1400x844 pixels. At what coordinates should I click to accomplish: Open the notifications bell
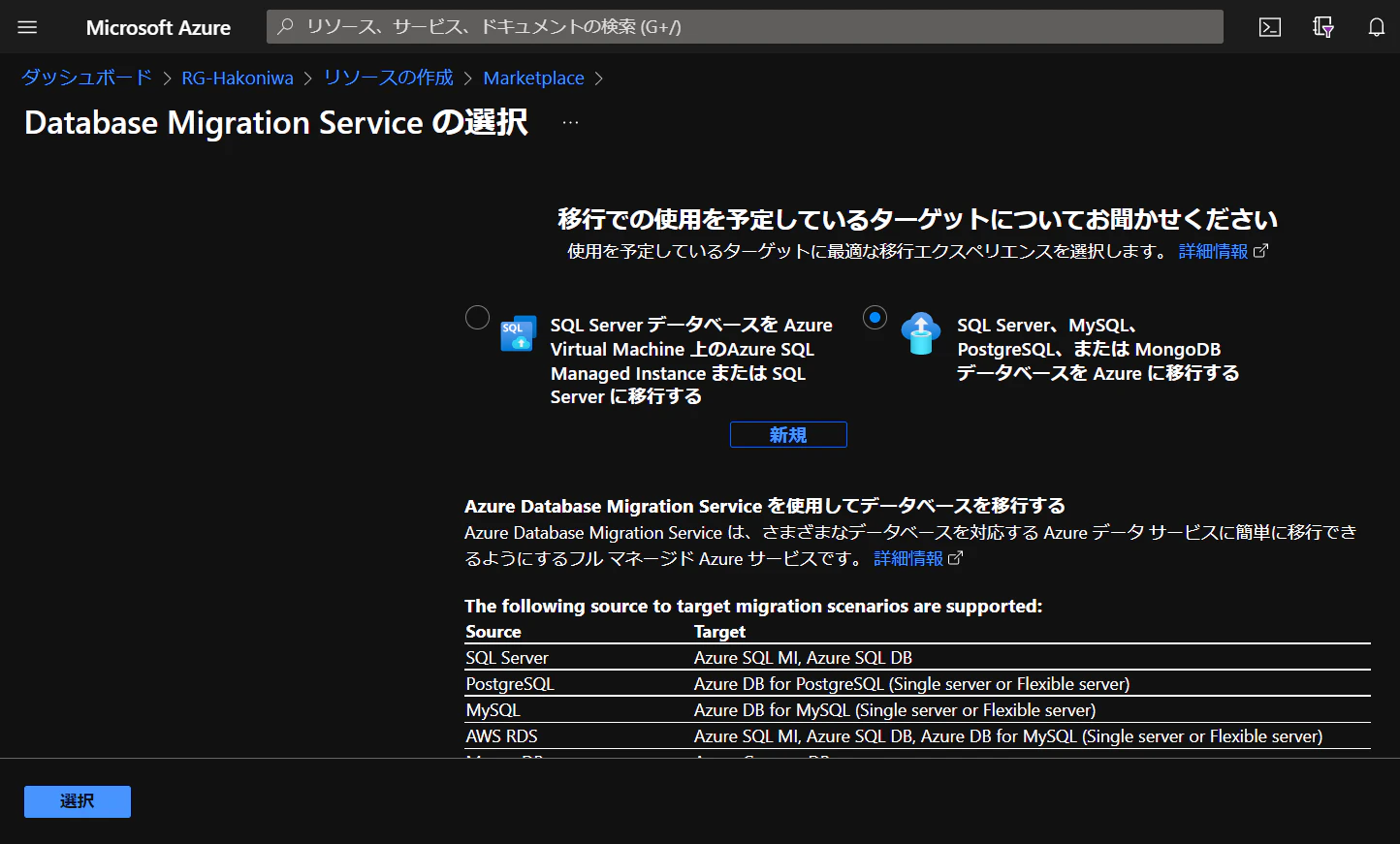tap(1377, 27)
